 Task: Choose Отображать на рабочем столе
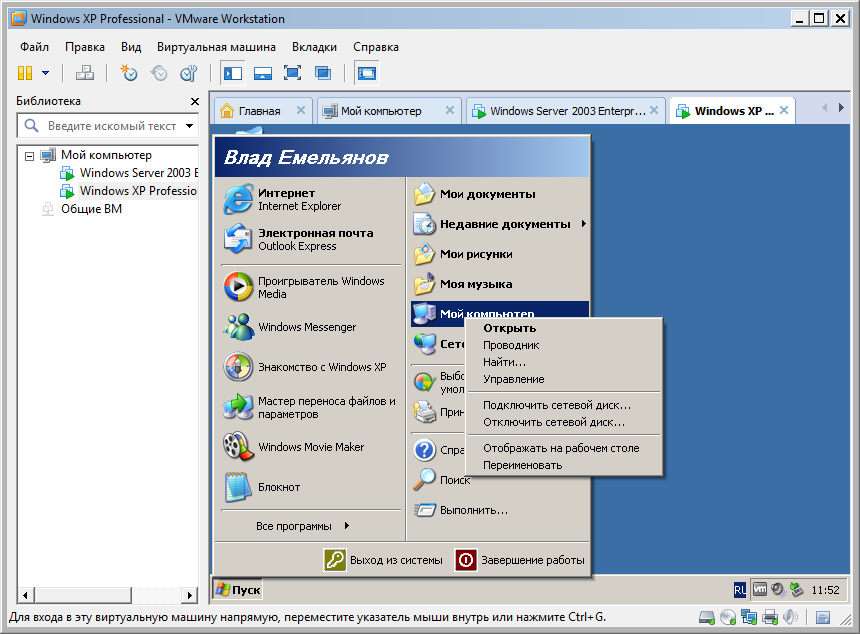click(563, 448)
